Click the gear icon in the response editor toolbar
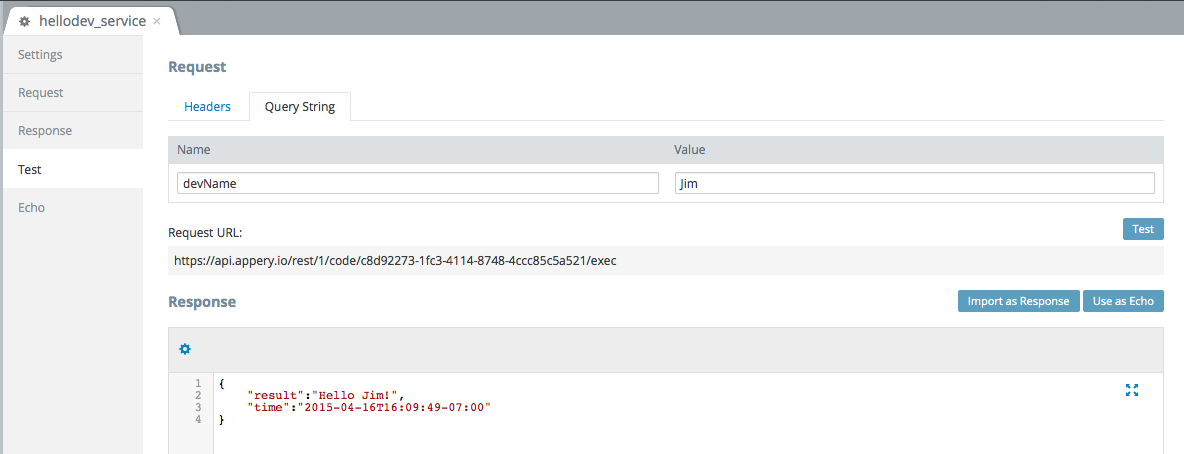Viewport: 1184px width, 454px height. (184, 349)
